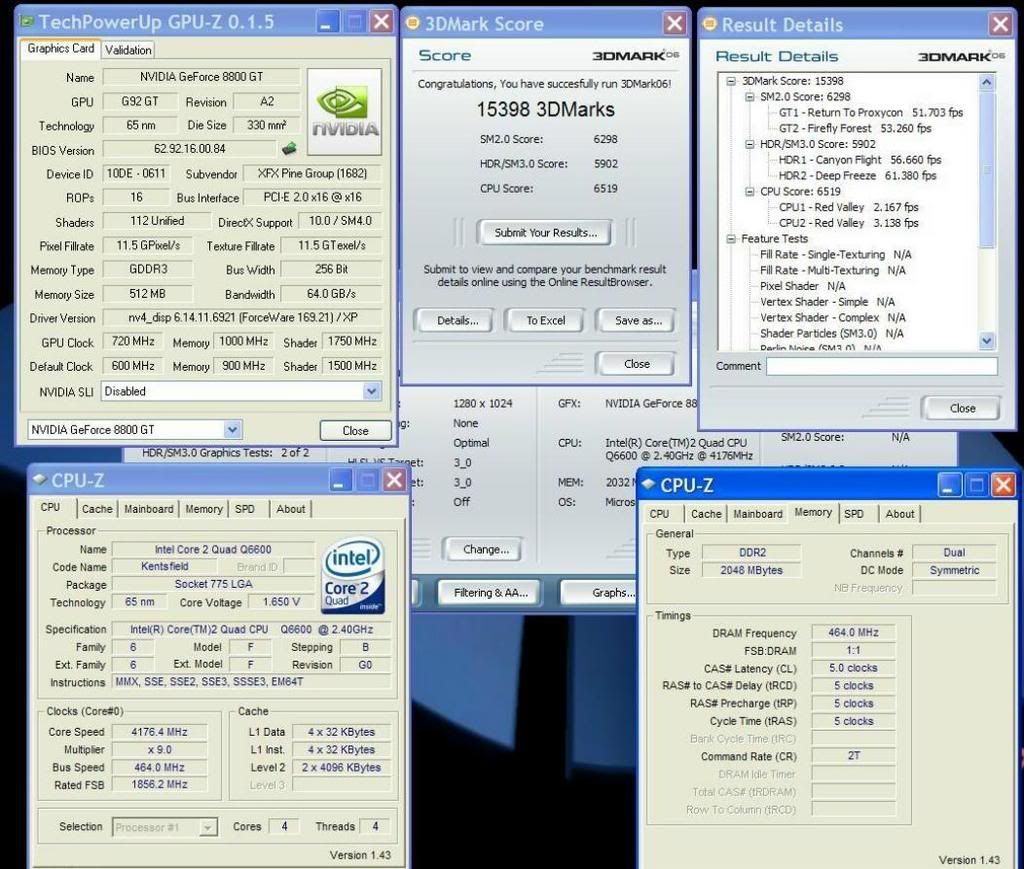Click the Save as button
The image size is (1024, 869).
click(638, 321)
